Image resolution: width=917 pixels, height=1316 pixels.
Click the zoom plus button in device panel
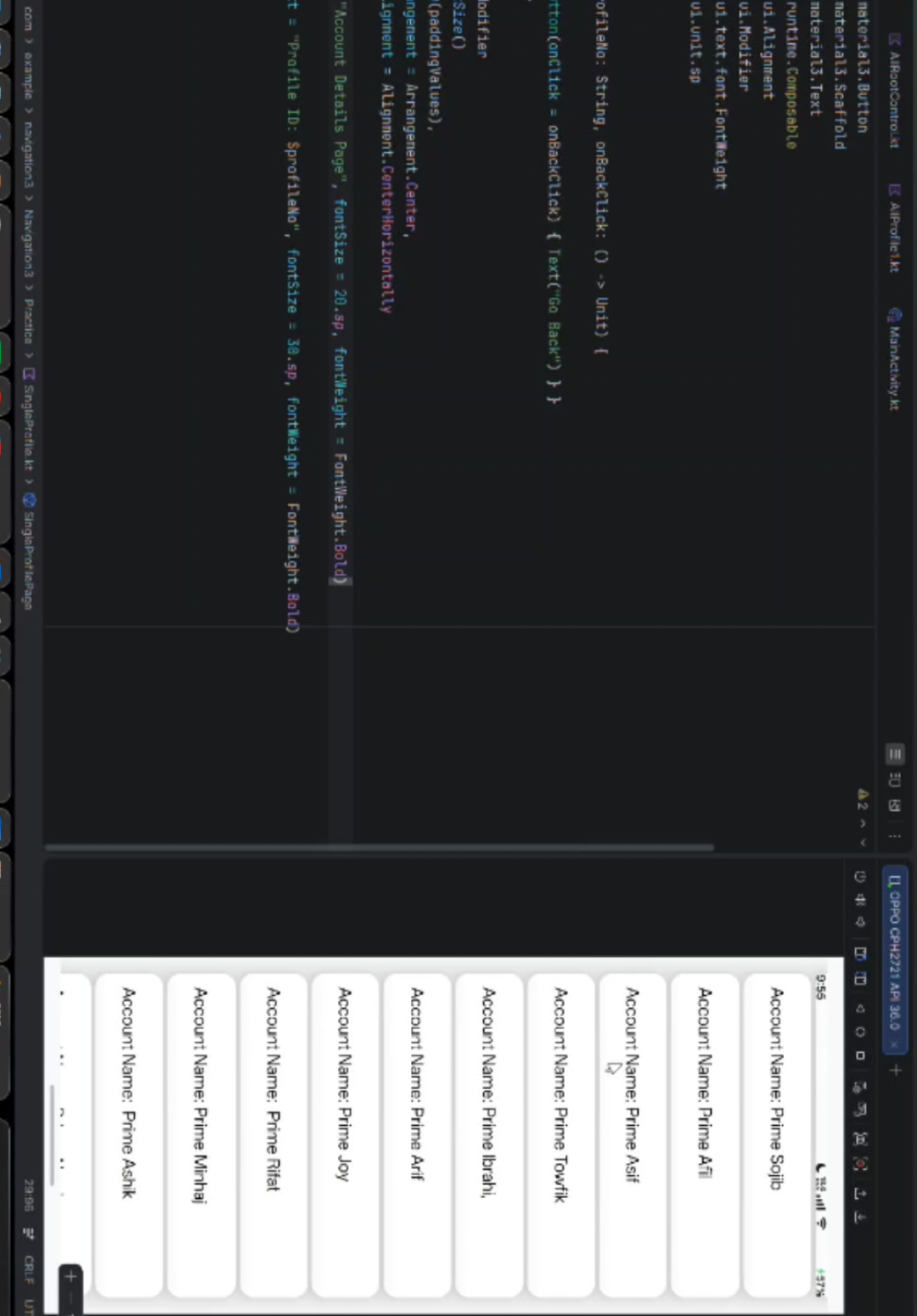tap(70, 1276)
